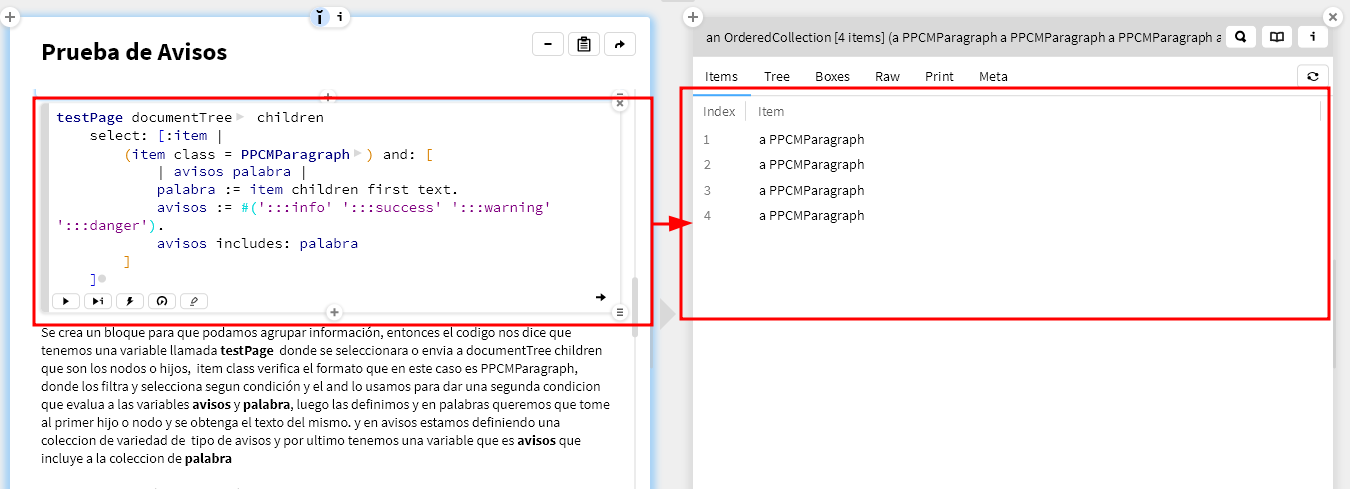Close the inspector pane
Image resolution: width=1350 pixels, height=489 pixels.
pos(1332,17)
